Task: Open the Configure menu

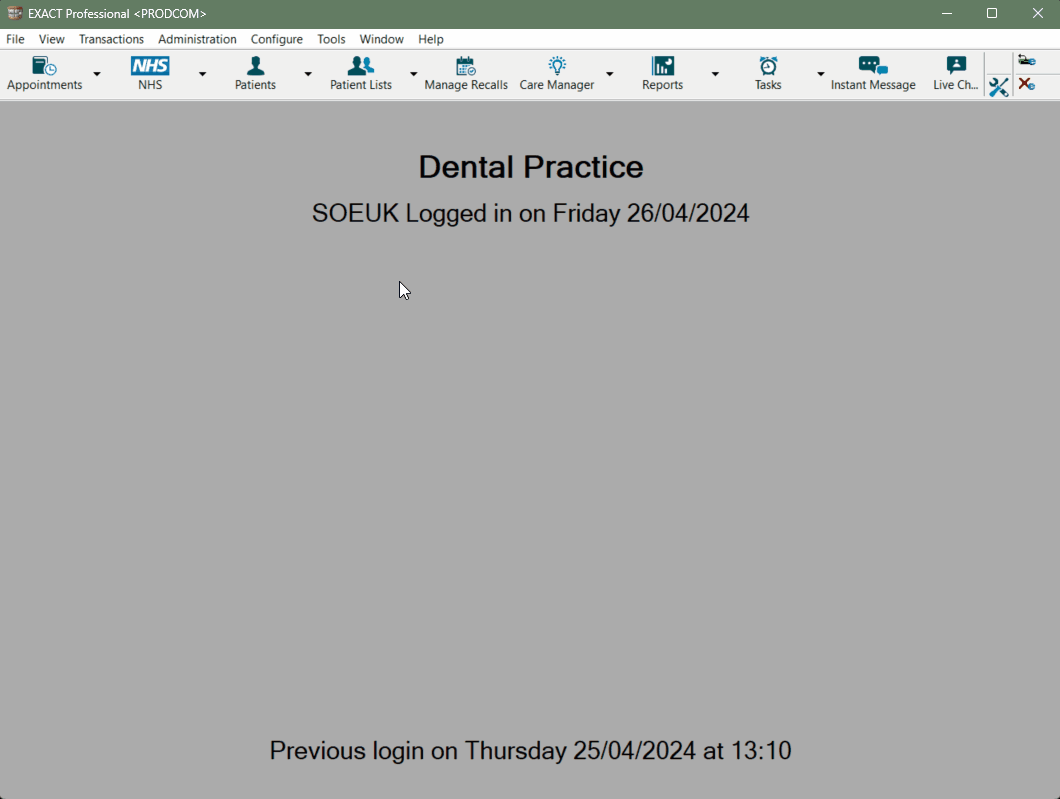Action: click(x=276, y=39)
